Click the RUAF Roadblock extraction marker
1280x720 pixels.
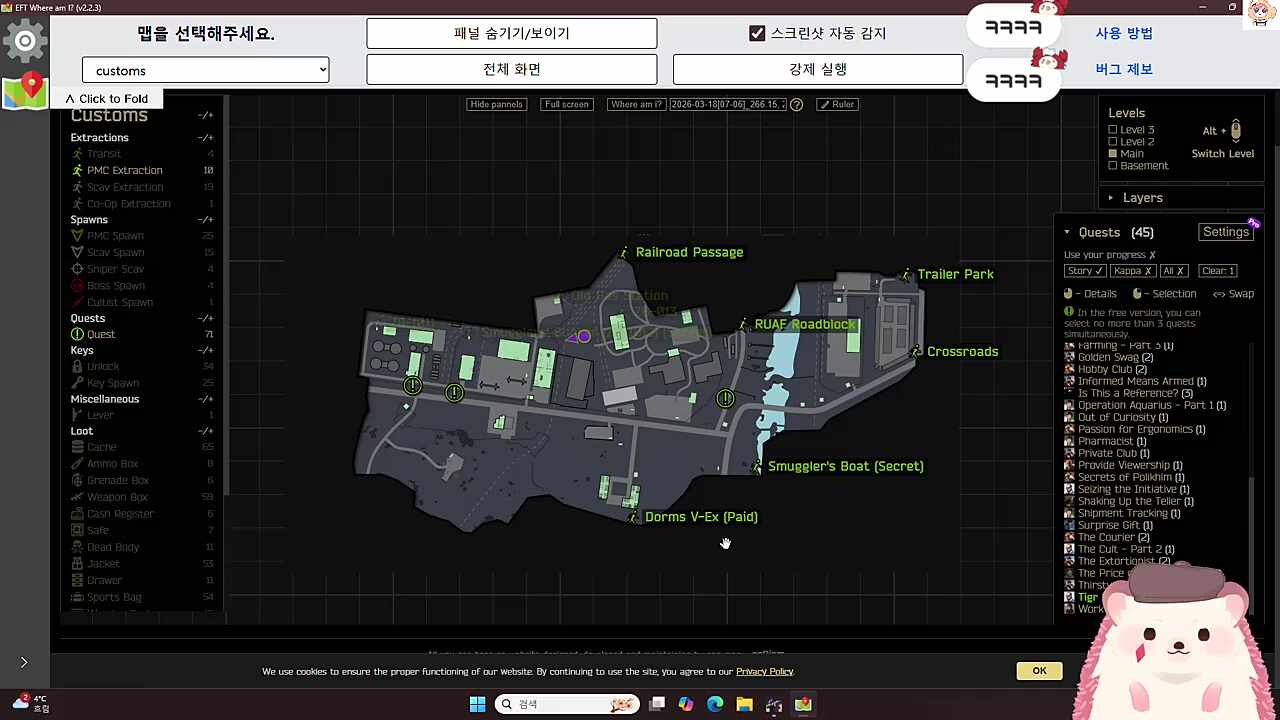744,325
